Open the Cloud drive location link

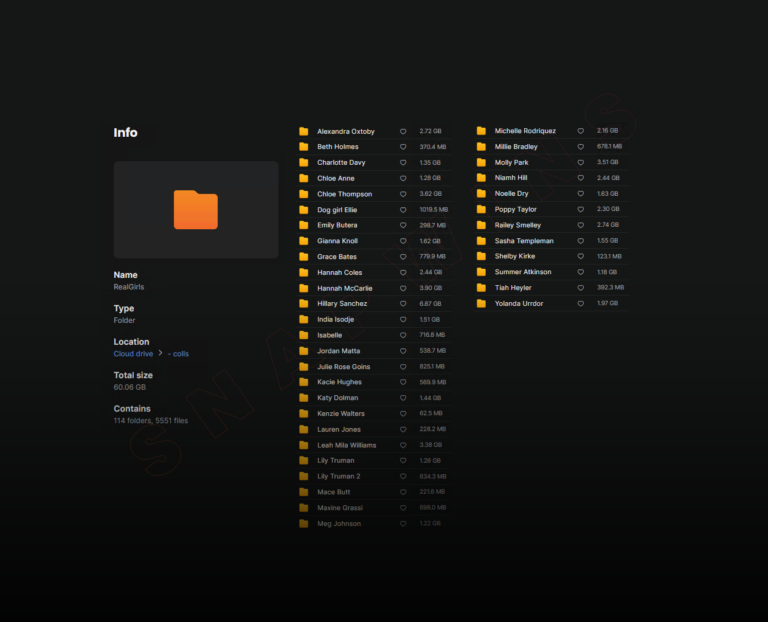tap(133, 353)
